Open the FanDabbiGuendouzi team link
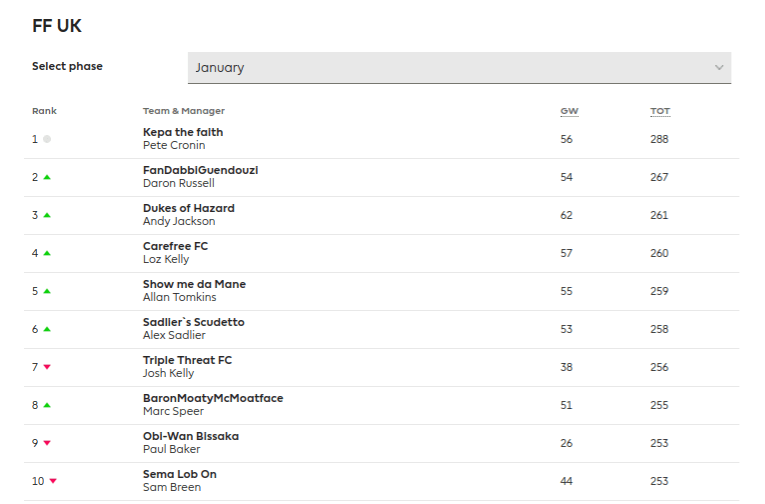Screen dimensions: 765x504 coord(200,170)
